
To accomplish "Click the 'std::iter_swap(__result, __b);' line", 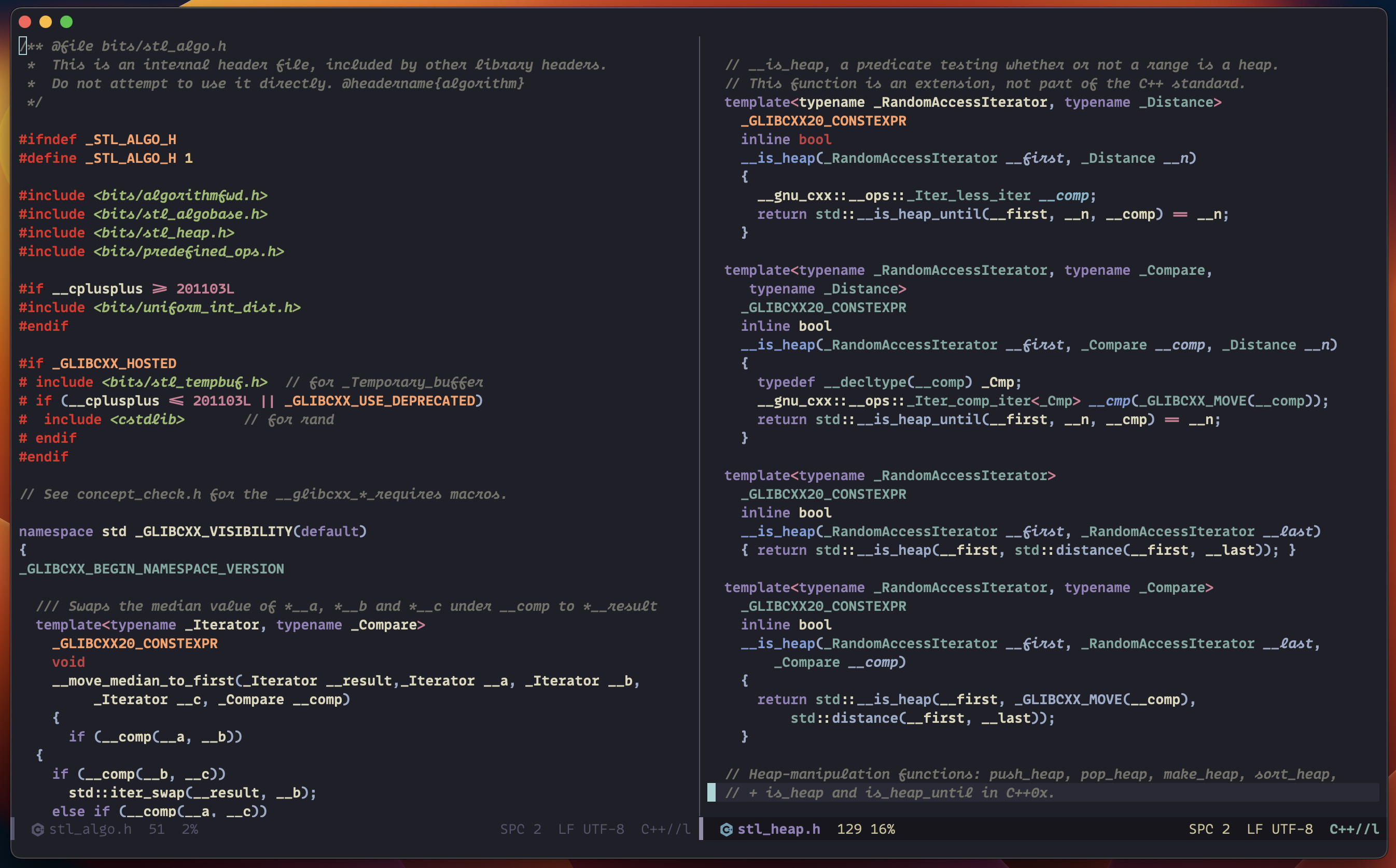I will tap(192, 792).
